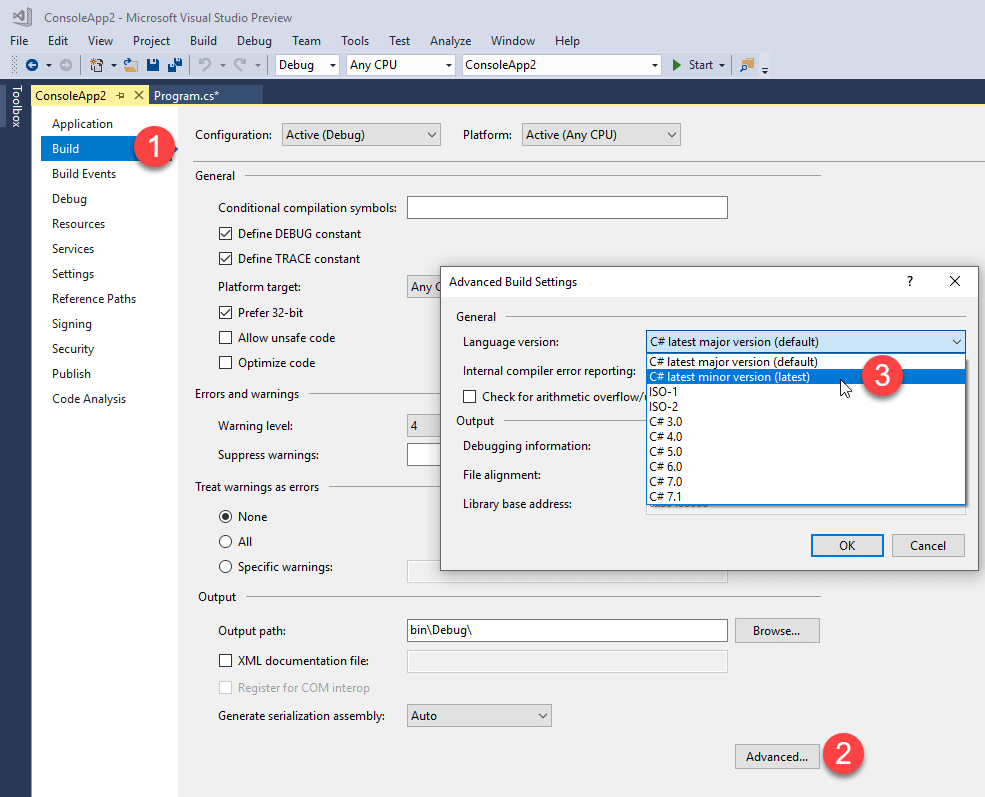Click the Save All icon
Image resolution: width=985 pixels, height=797 pixels.
coord(175,65)
